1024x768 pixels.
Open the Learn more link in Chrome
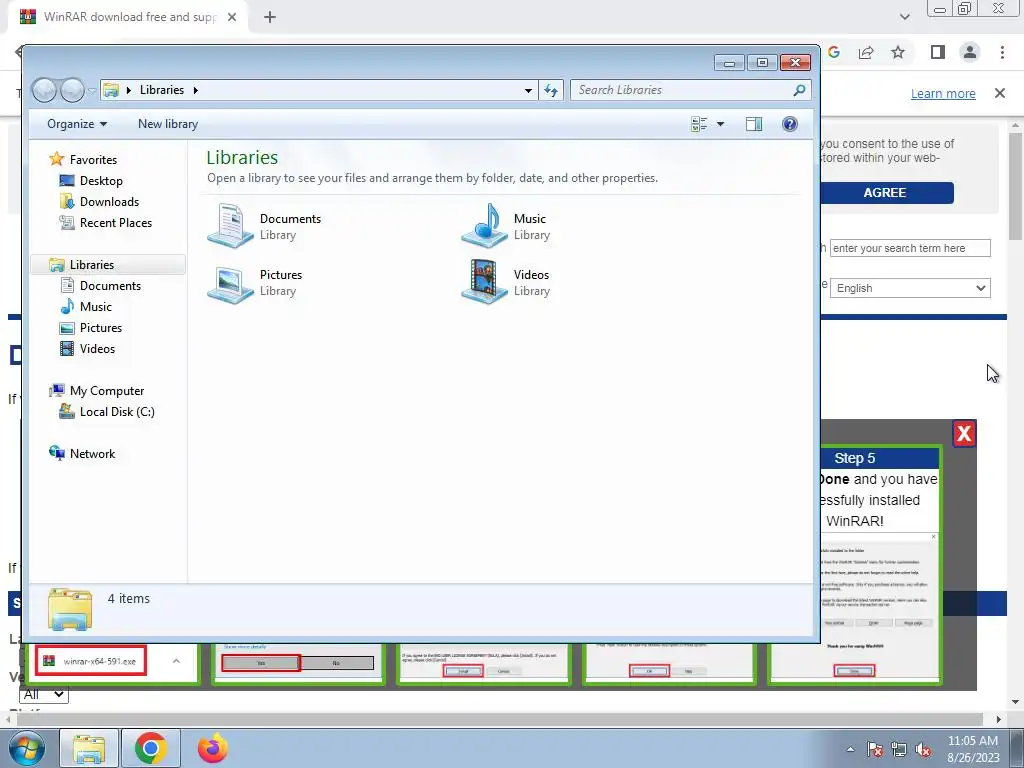943,93
